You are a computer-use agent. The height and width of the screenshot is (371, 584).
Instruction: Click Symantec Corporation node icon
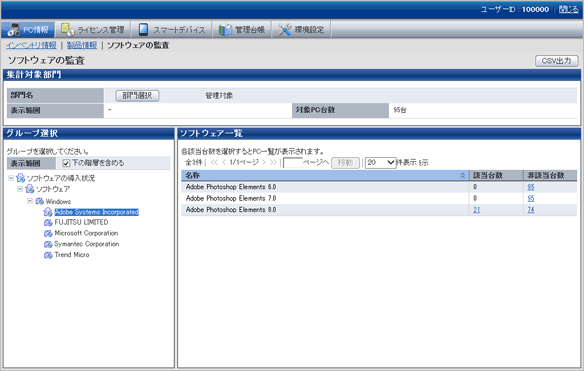(48, 244)
